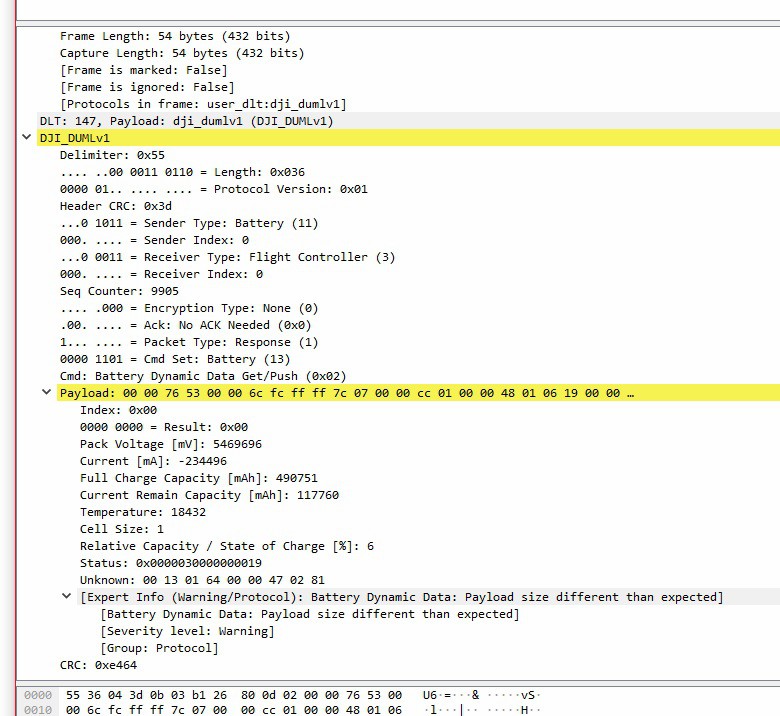The image size is (780, 716).
Task: Select the 'Sender Type: Battery (11)' field
Action: (x=189, y=223)
